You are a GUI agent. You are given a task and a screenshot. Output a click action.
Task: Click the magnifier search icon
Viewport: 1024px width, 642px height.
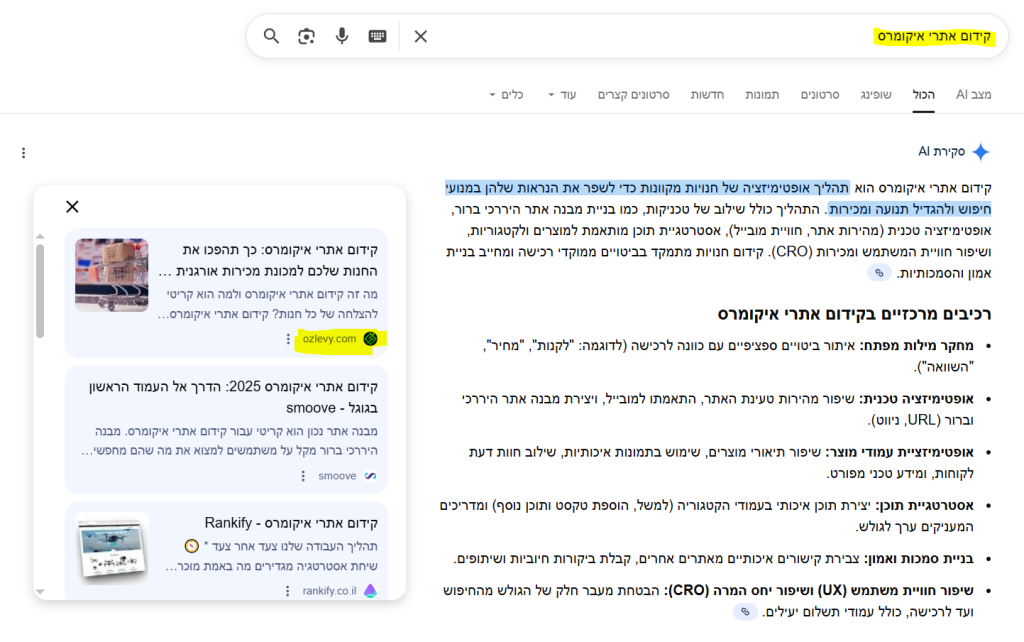pyautogui.click(x=271, y=36)
